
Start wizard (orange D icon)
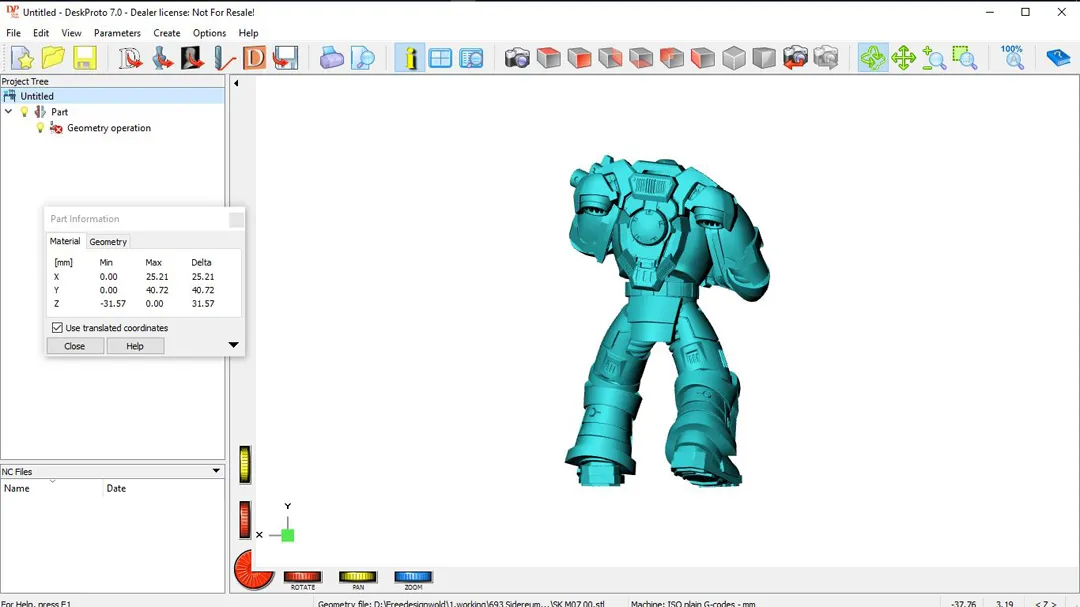(254, 58)
